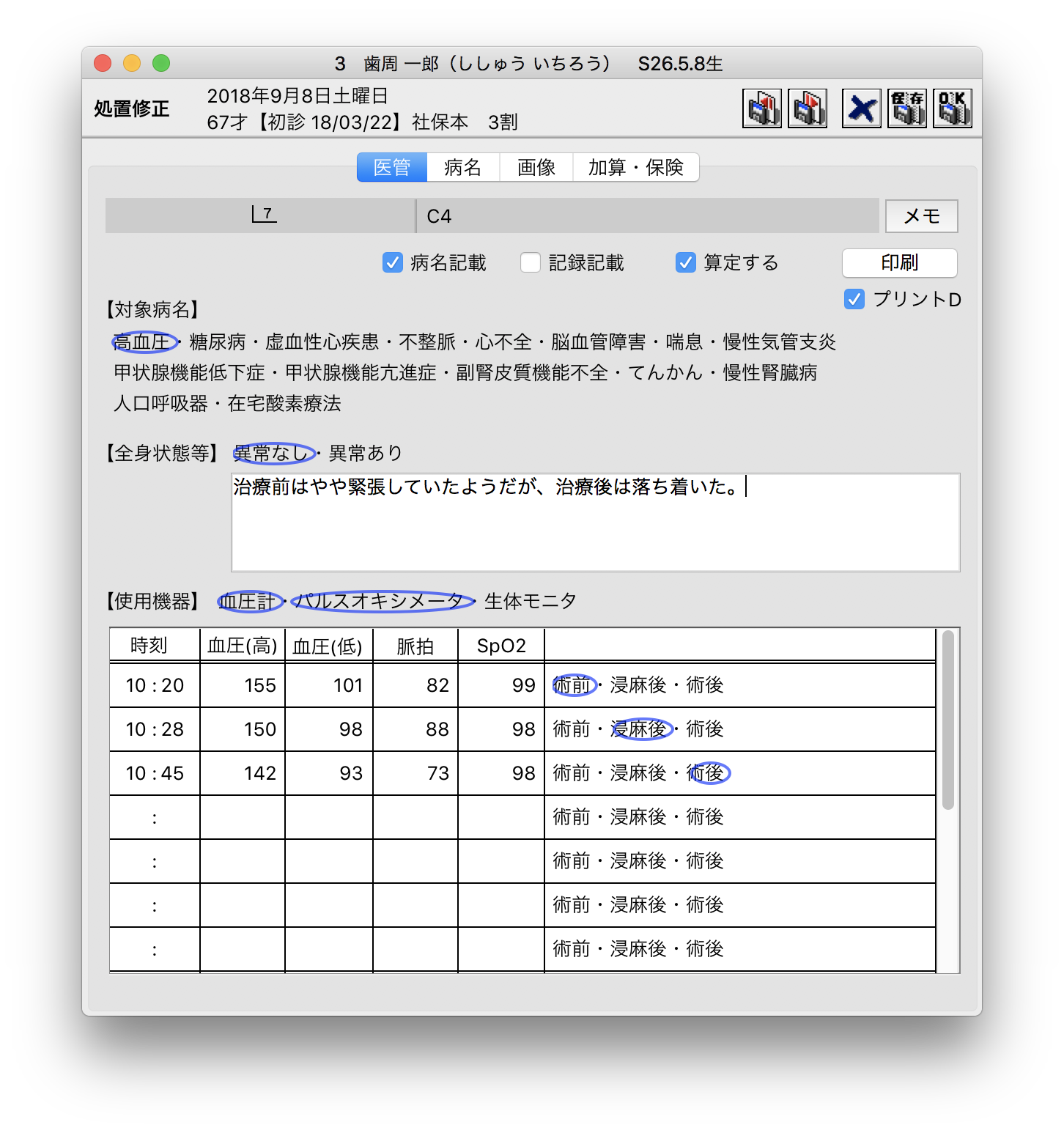Click the 印刷 print button

[x=900, y=263]
